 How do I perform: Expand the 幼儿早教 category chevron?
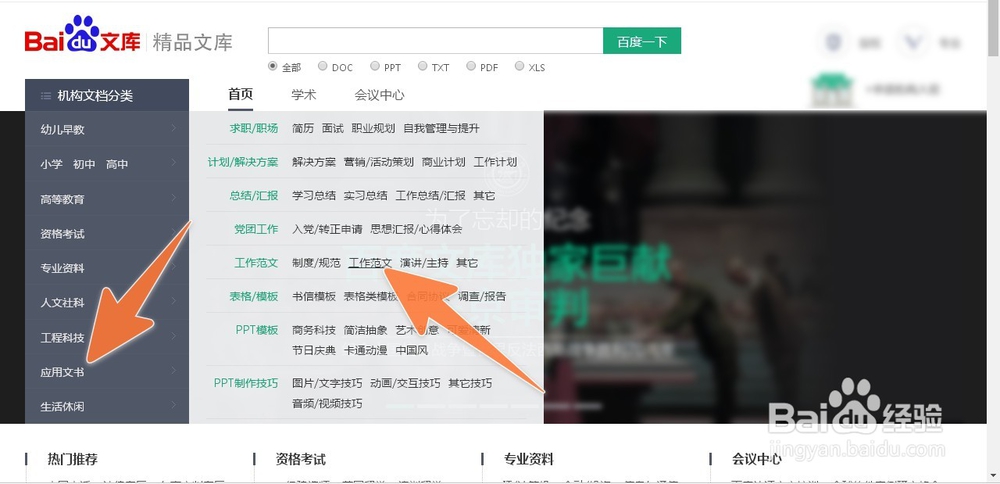click(173, 128)
